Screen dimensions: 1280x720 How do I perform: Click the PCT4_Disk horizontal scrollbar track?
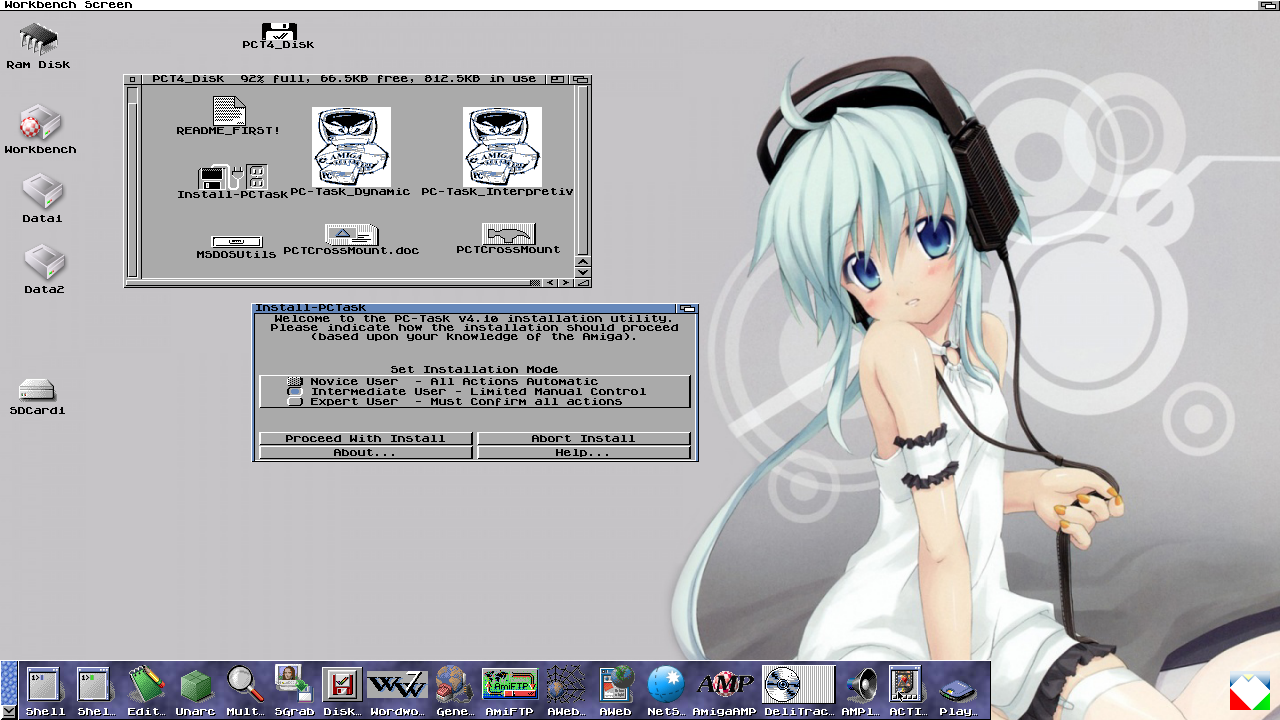pyautogui.click(x=335, y=283)
